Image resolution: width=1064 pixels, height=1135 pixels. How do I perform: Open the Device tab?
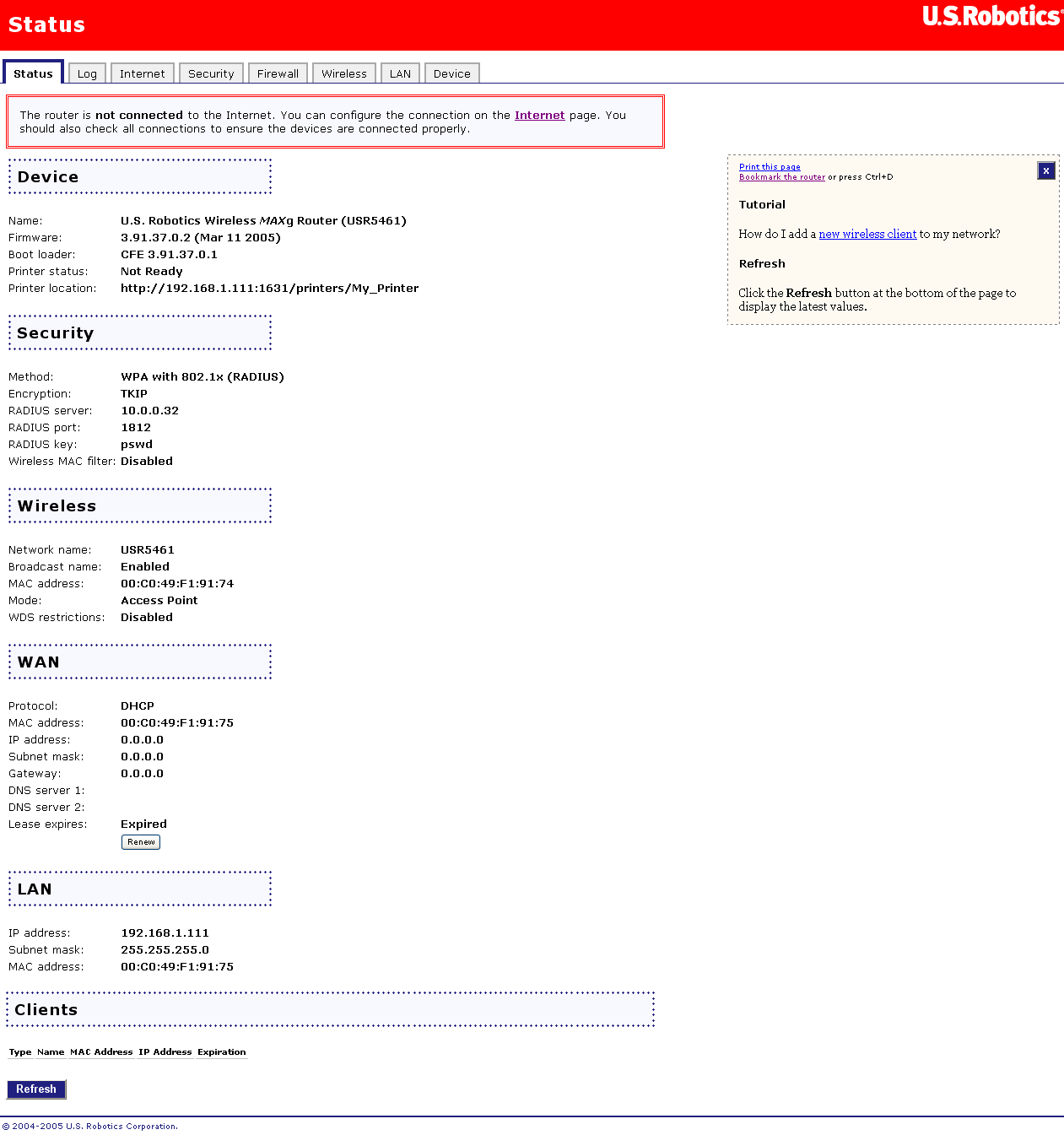point(452,73)
